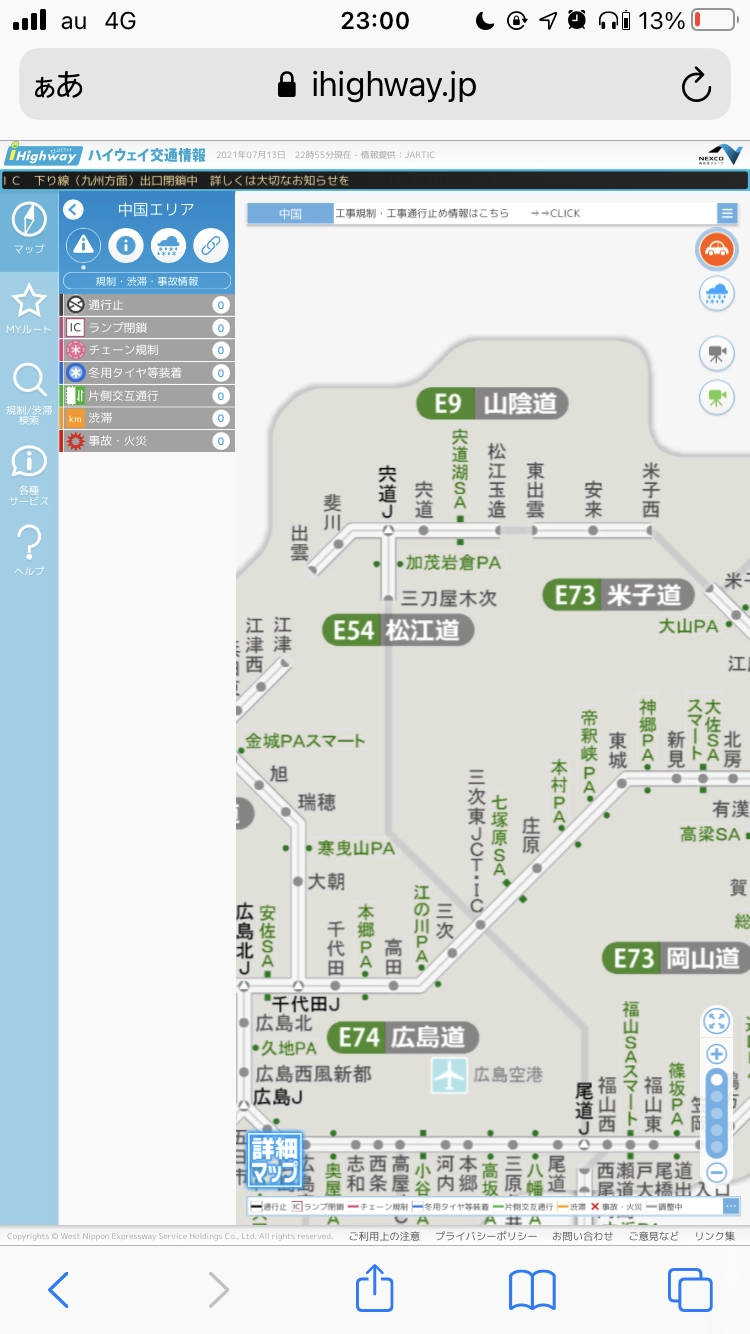Toggle the green camera layer button
This screenshot has height=1334, width=750.
click(716, 397)
